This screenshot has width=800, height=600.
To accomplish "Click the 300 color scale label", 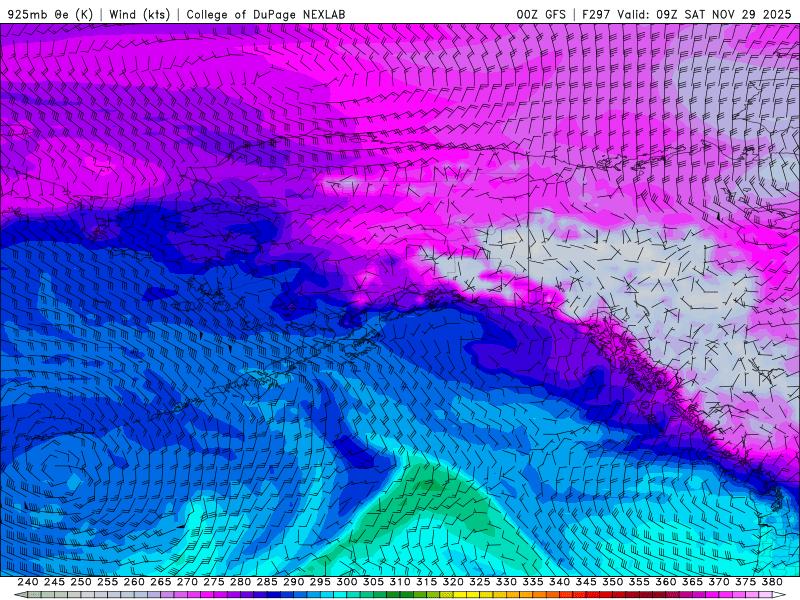I will [346, 582].
